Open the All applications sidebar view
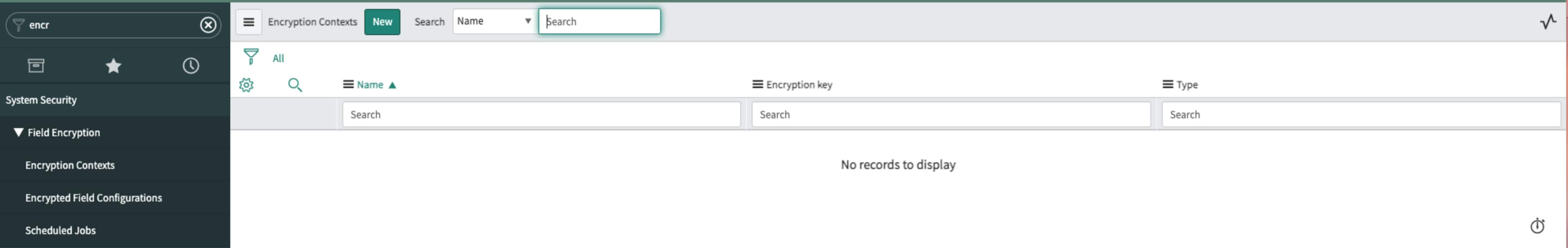 pos(36,66)
